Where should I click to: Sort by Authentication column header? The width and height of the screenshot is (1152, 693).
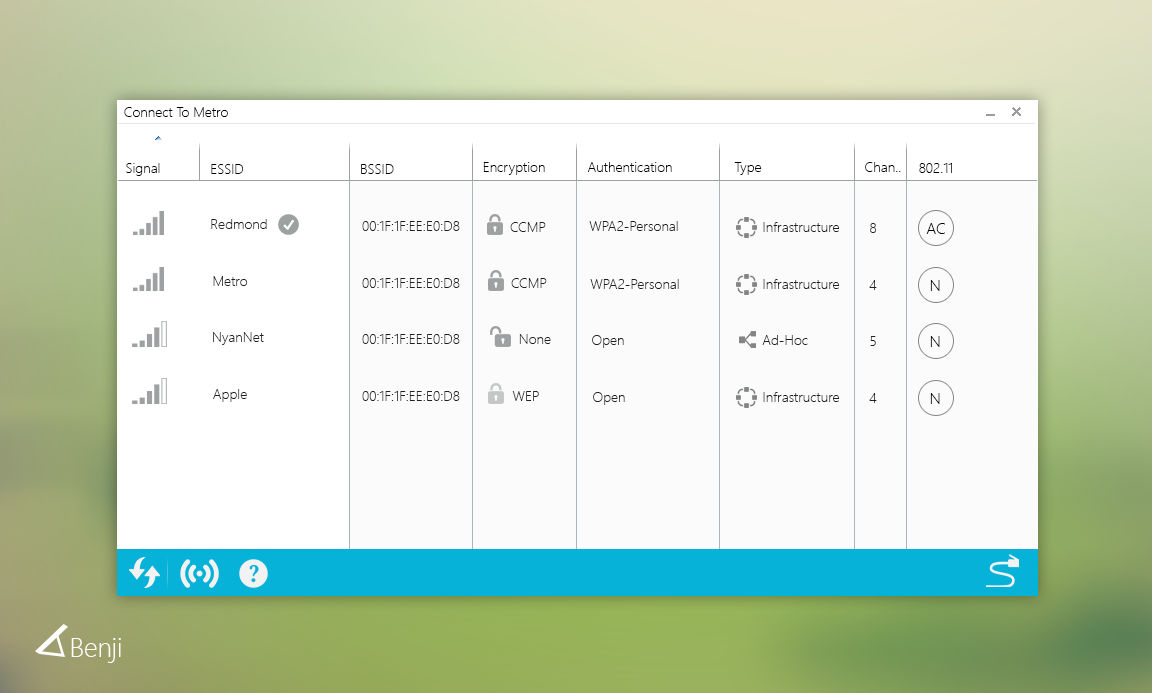[630, 168]
